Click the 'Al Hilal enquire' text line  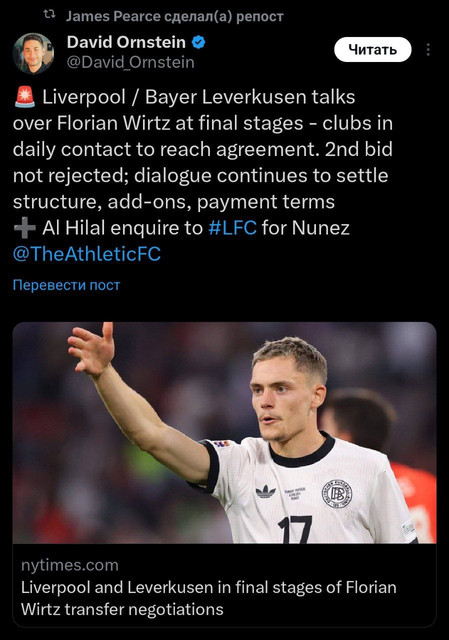pyautogui.click(x=181, y=227)
